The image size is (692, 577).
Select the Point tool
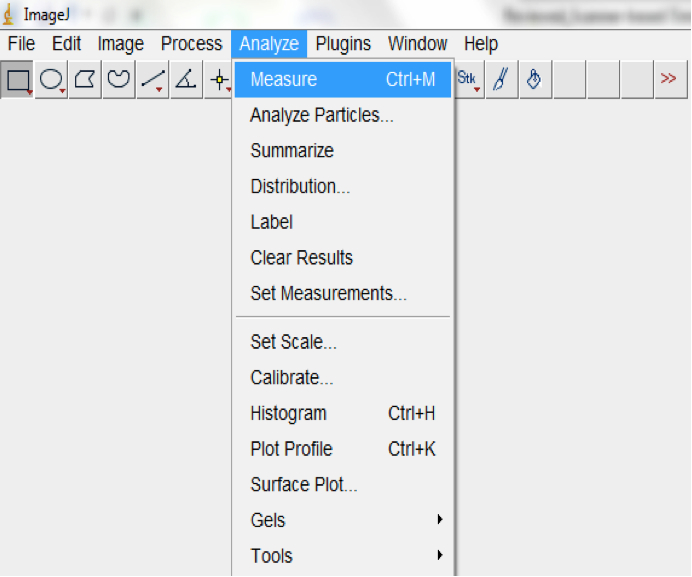219,79
